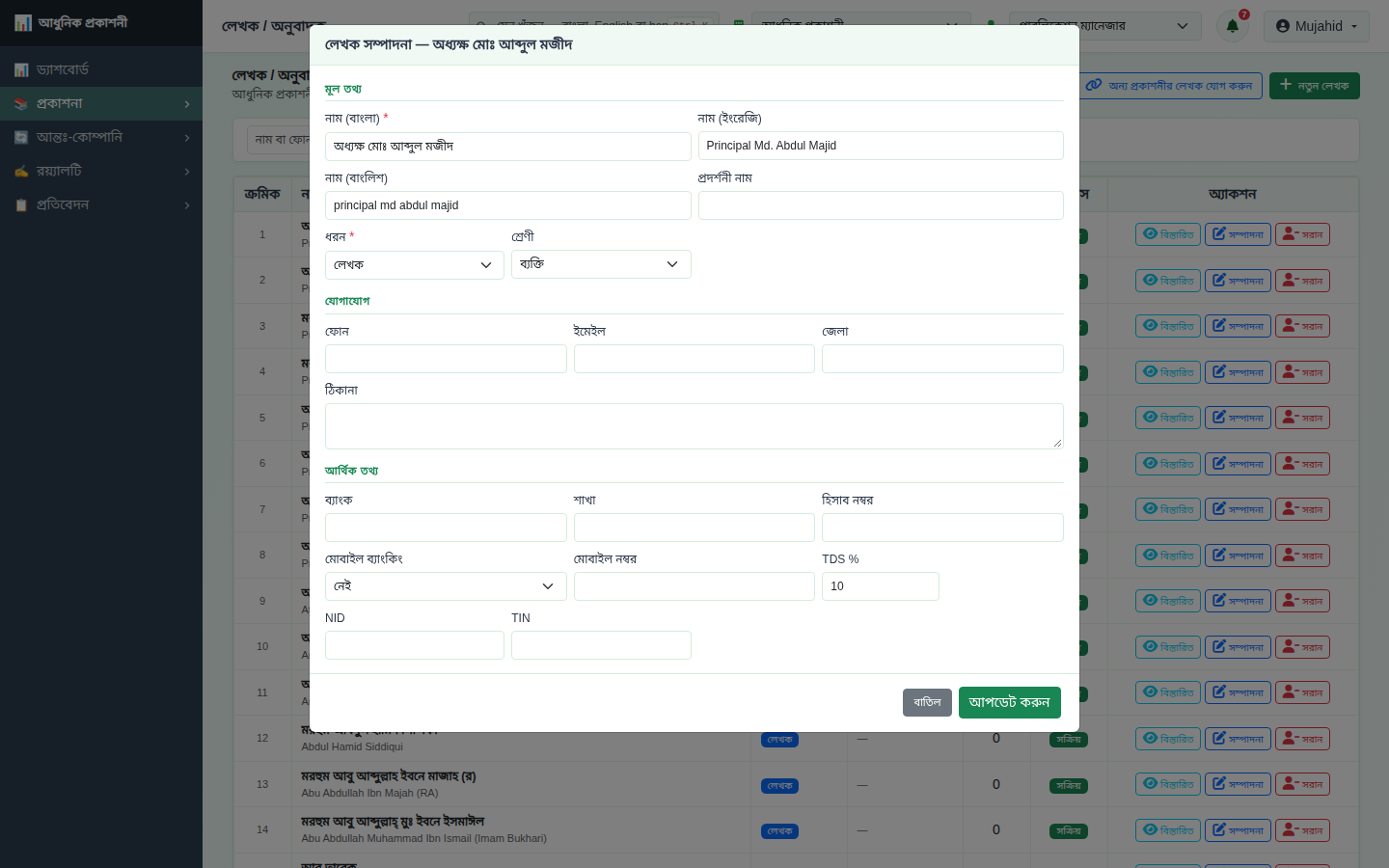The image size is (1389, 868).
Task: Open the ধরন dropdown showing লেখক
Action: 415,265
